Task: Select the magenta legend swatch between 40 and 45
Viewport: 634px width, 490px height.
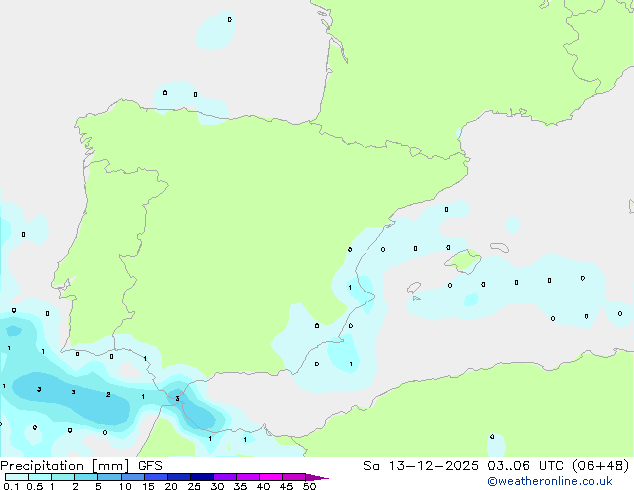Action: point(271,477)
